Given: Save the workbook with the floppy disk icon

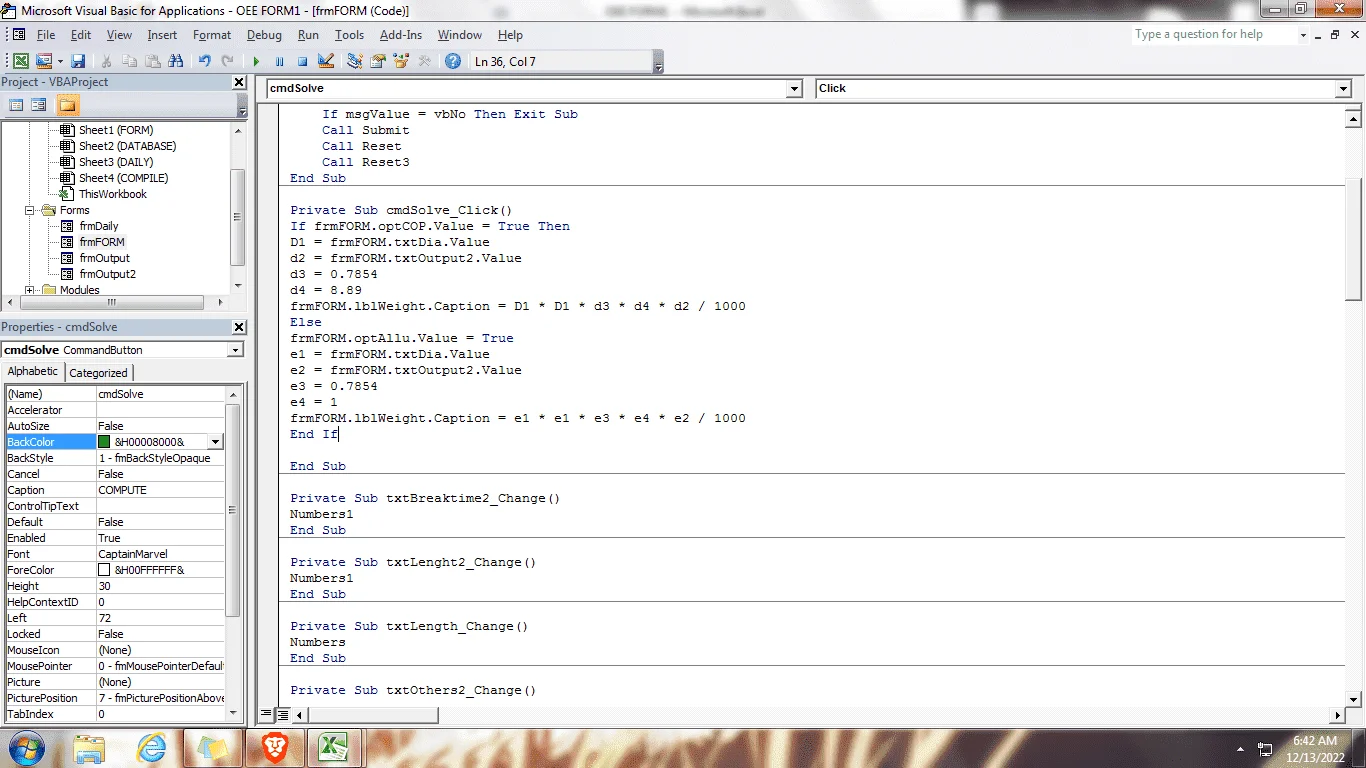Looking at the screenshot, I should coord(78,61).
